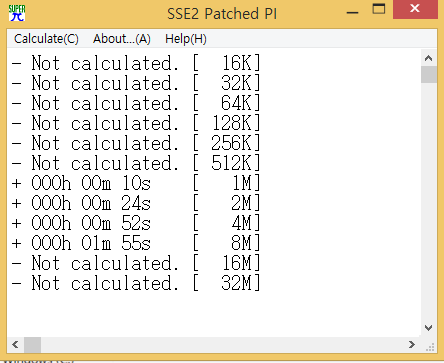Click the vertical scrollbar up arrow
The height and width of the screenshot is (363, 444).
(429, 58)
